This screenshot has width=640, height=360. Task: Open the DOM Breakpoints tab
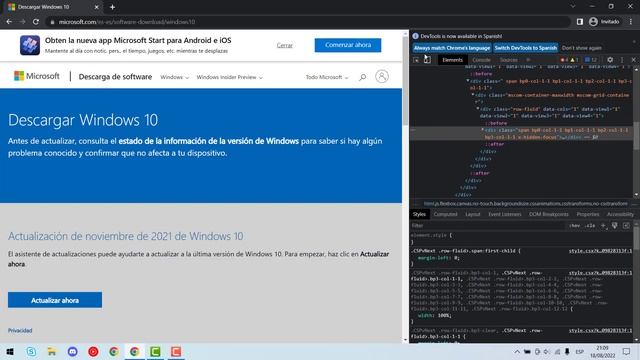tap(549, 214)
